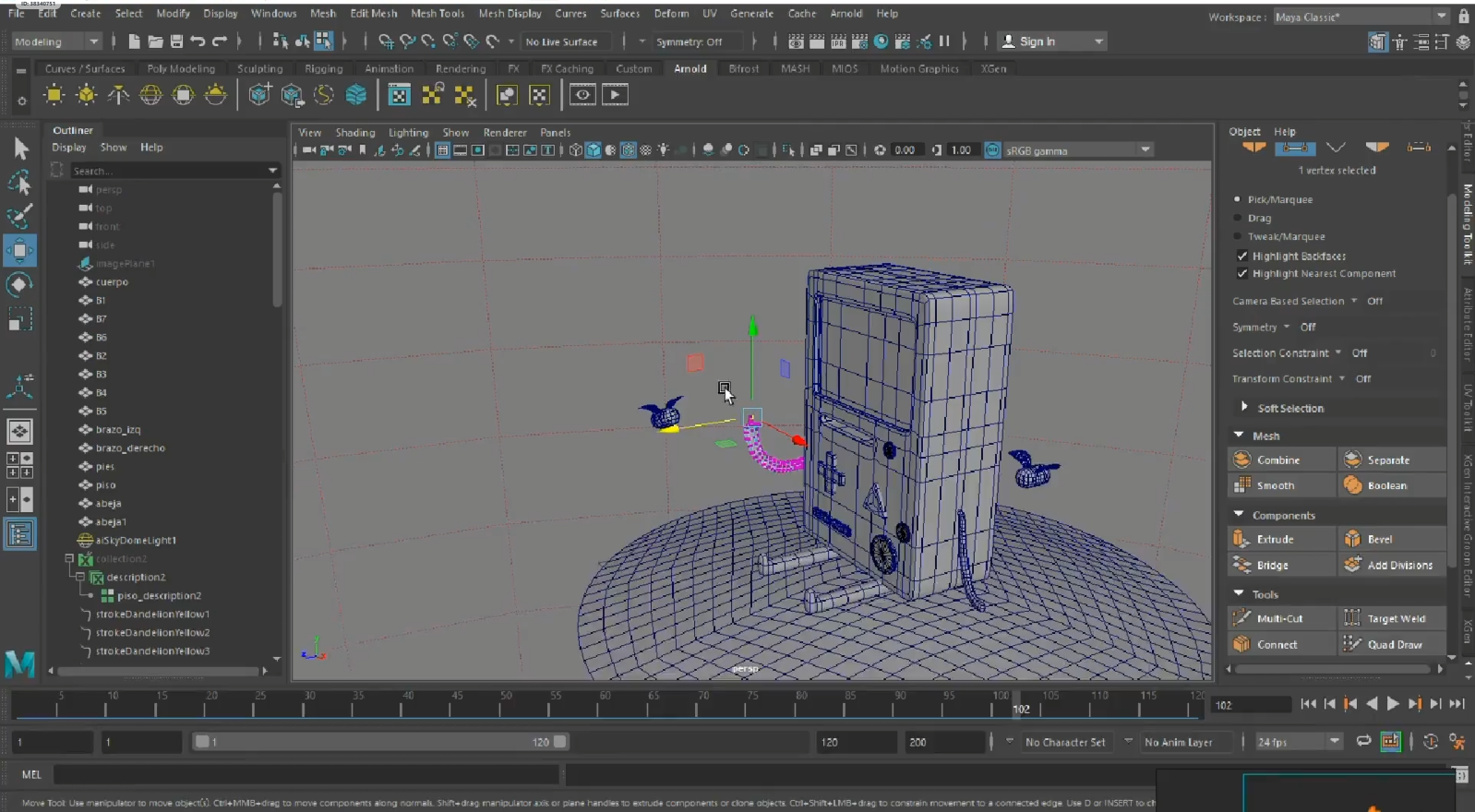Select brazo_izq in the Outliner
The width and height of the screenshot is (1475, 812).
pyautogui.click(x=117, y=430)
